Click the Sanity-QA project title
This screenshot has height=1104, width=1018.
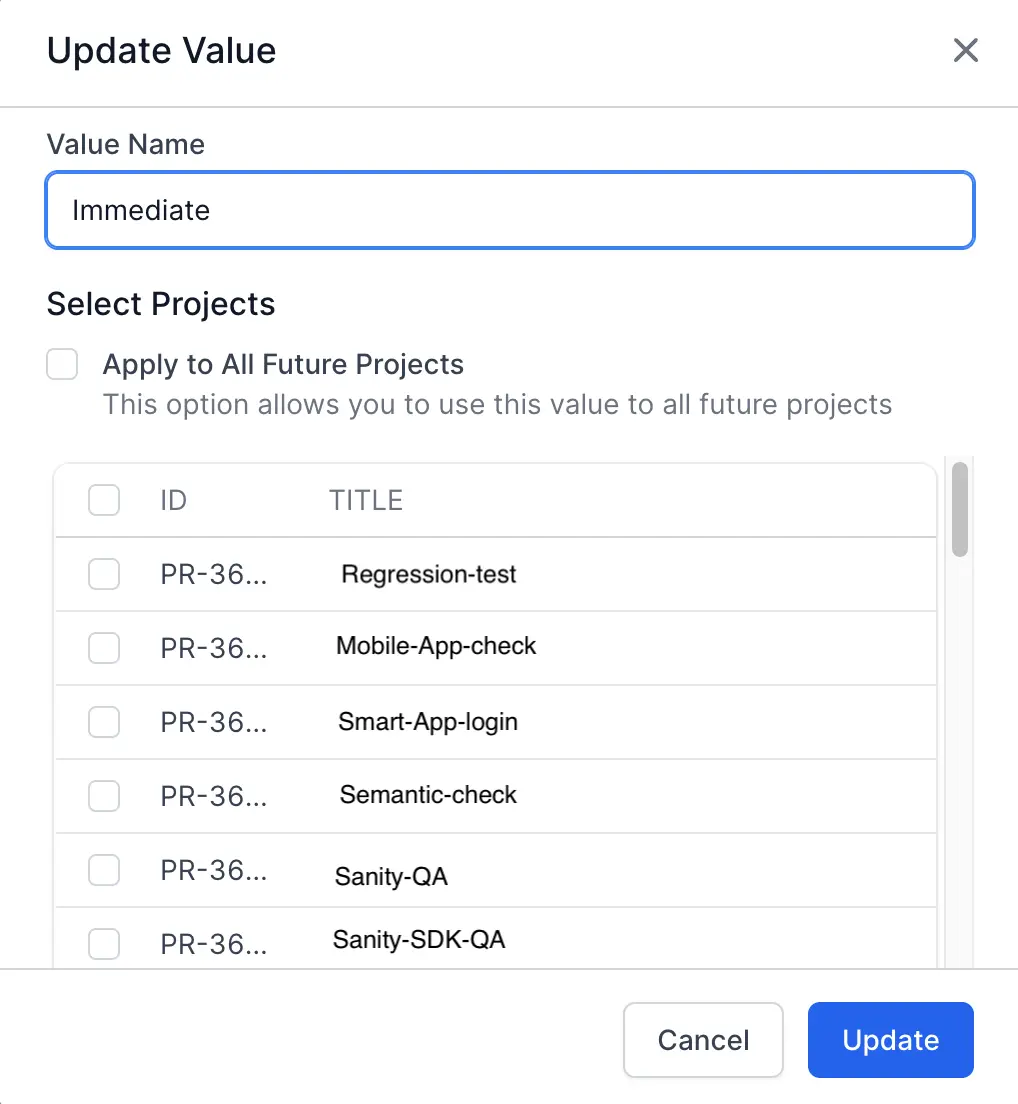pos(391,878)
